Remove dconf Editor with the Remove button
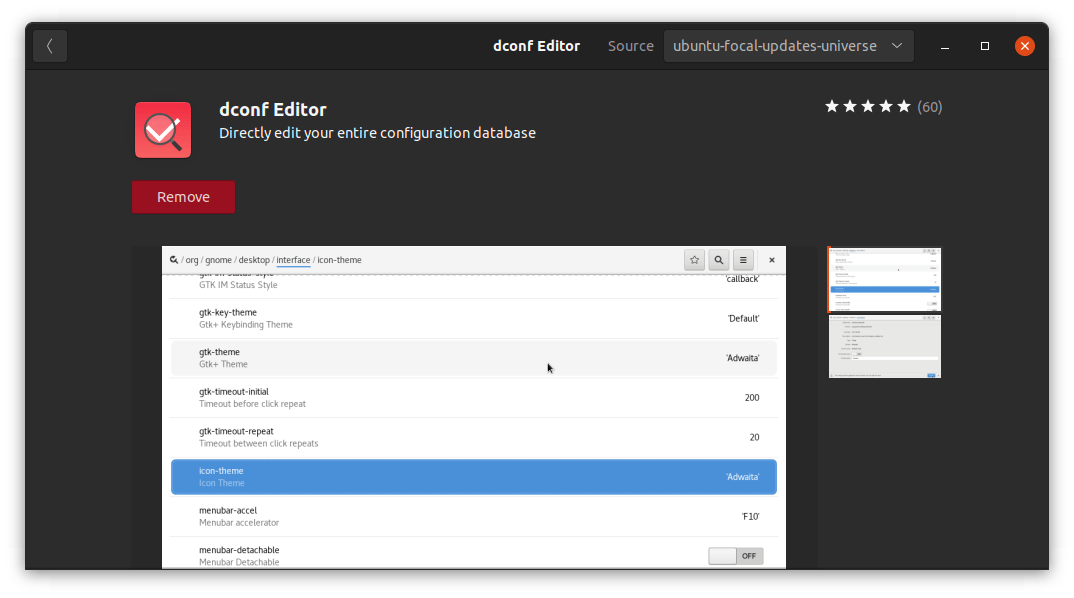The width and height of the screenshot is (1074, 598). tap(184, 197)
